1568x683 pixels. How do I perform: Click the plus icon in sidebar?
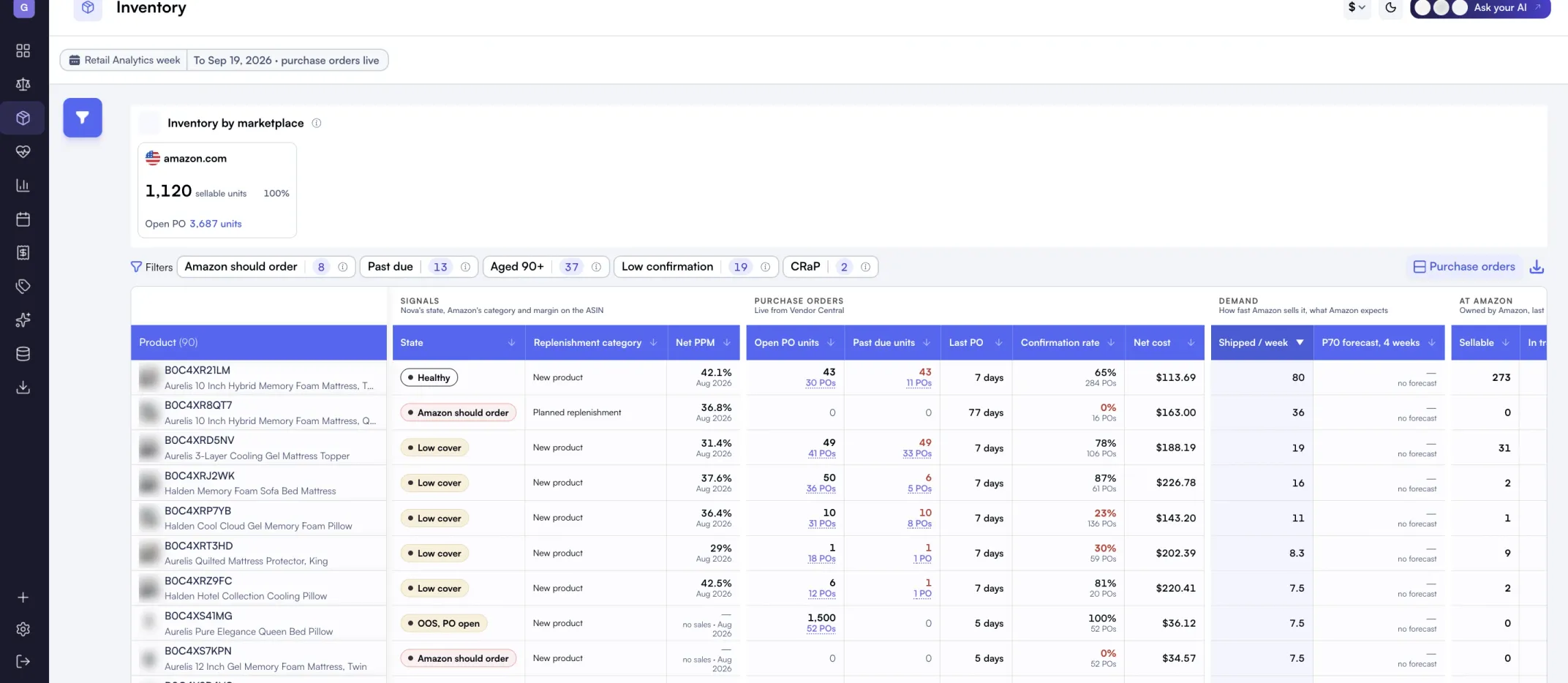pos(23,597)
